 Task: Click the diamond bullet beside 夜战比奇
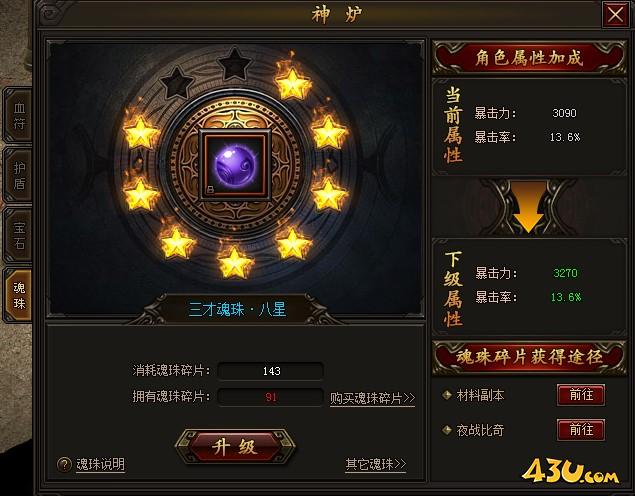[x=447, y=430]
